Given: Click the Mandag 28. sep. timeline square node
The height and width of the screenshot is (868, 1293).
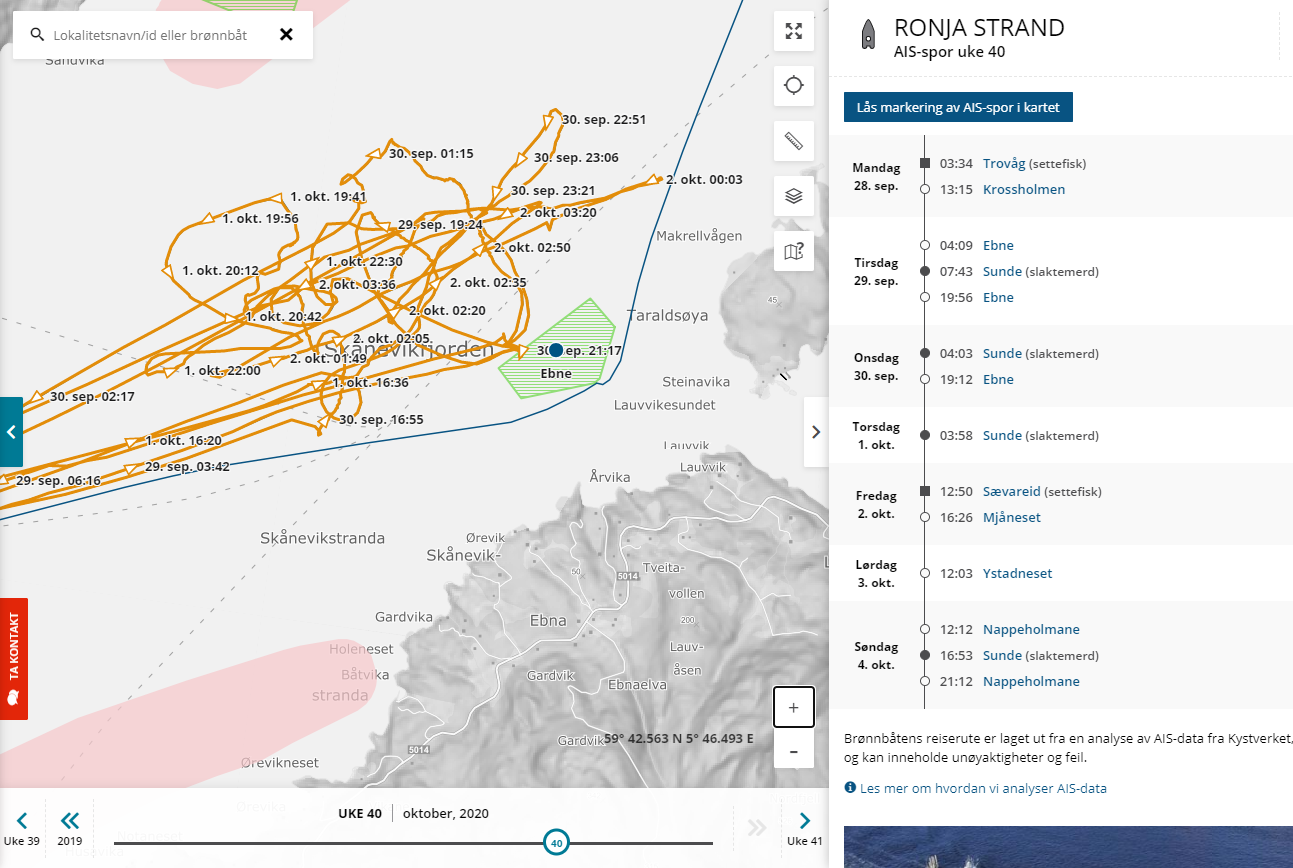Looking at the screenshot, I should [925, 163].
